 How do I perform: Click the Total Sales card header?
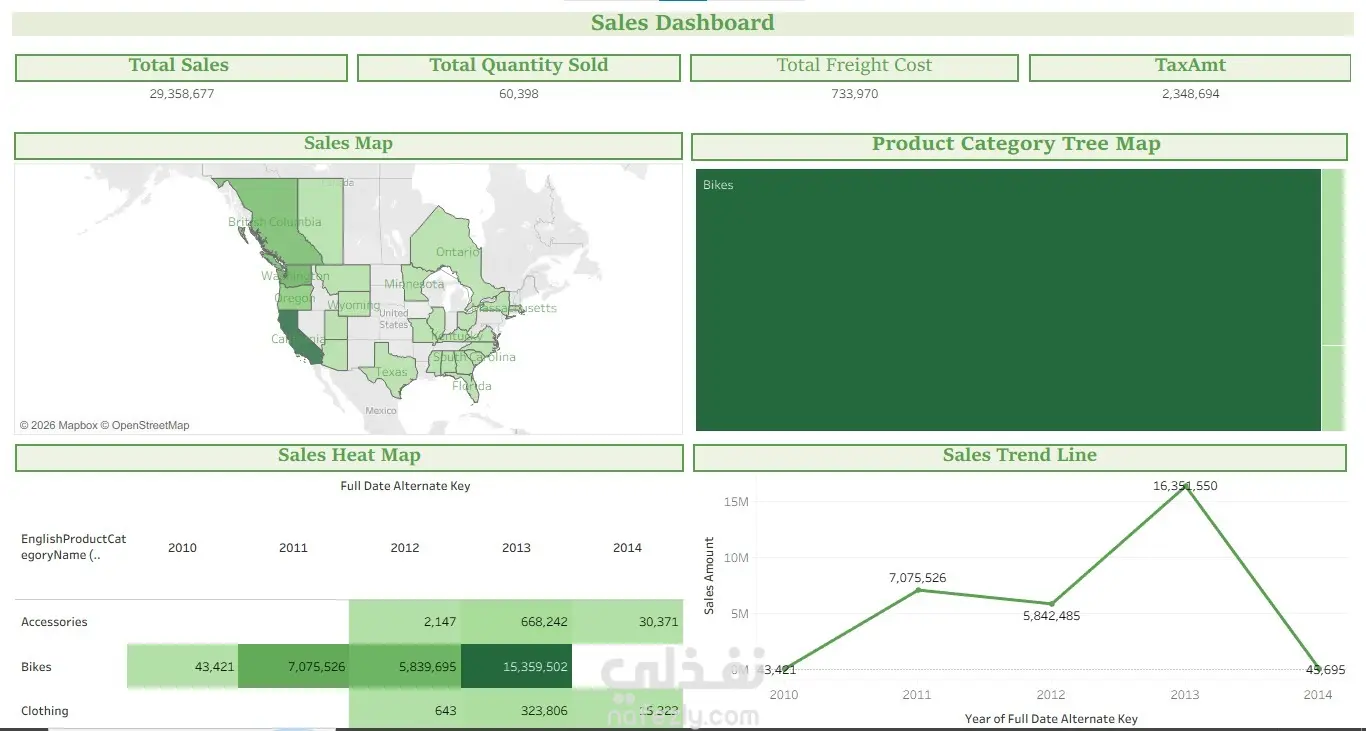[x=181, y=67]
